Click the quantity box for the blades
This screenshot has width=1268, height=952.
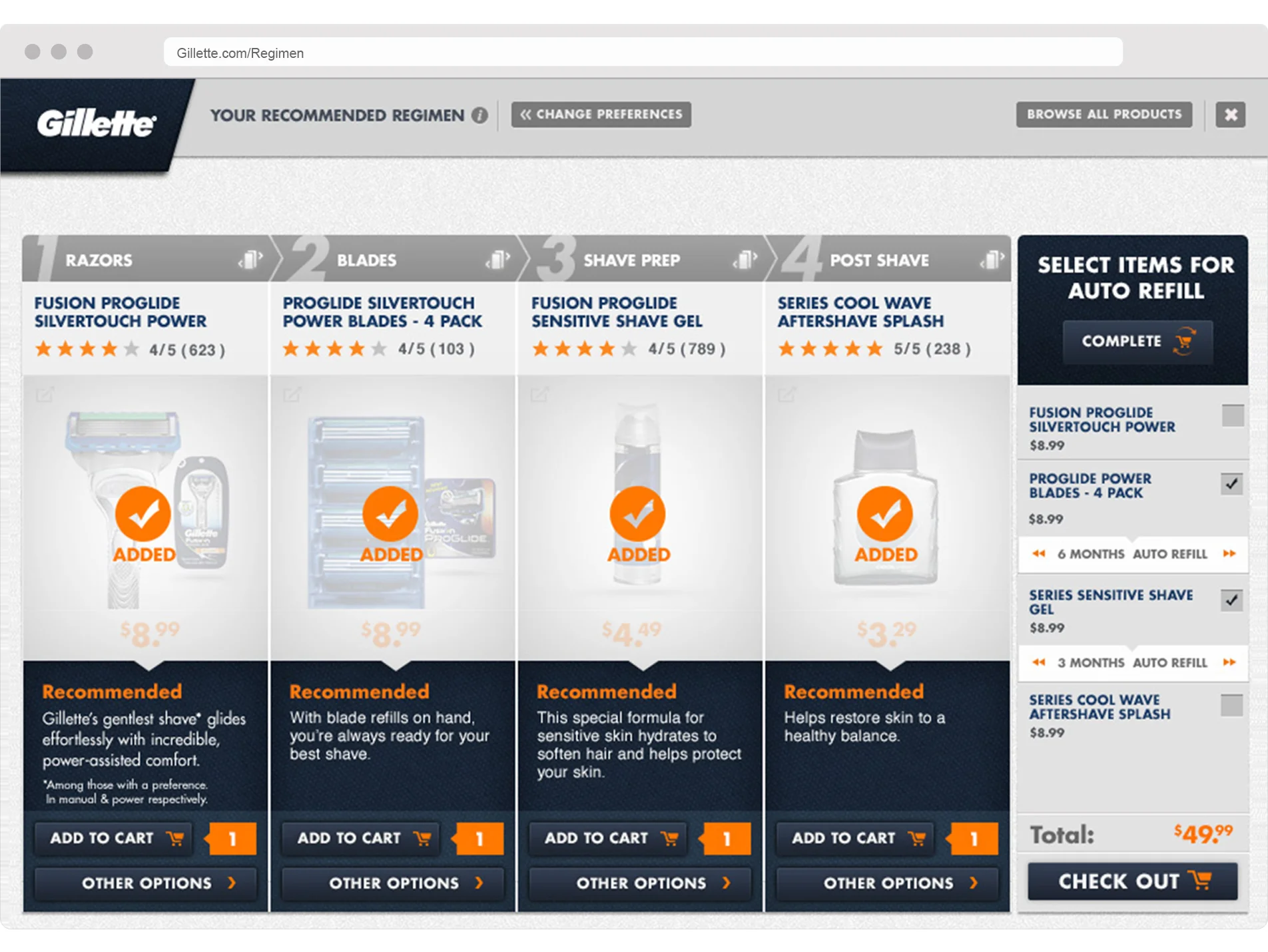click(x=479, y=839)
